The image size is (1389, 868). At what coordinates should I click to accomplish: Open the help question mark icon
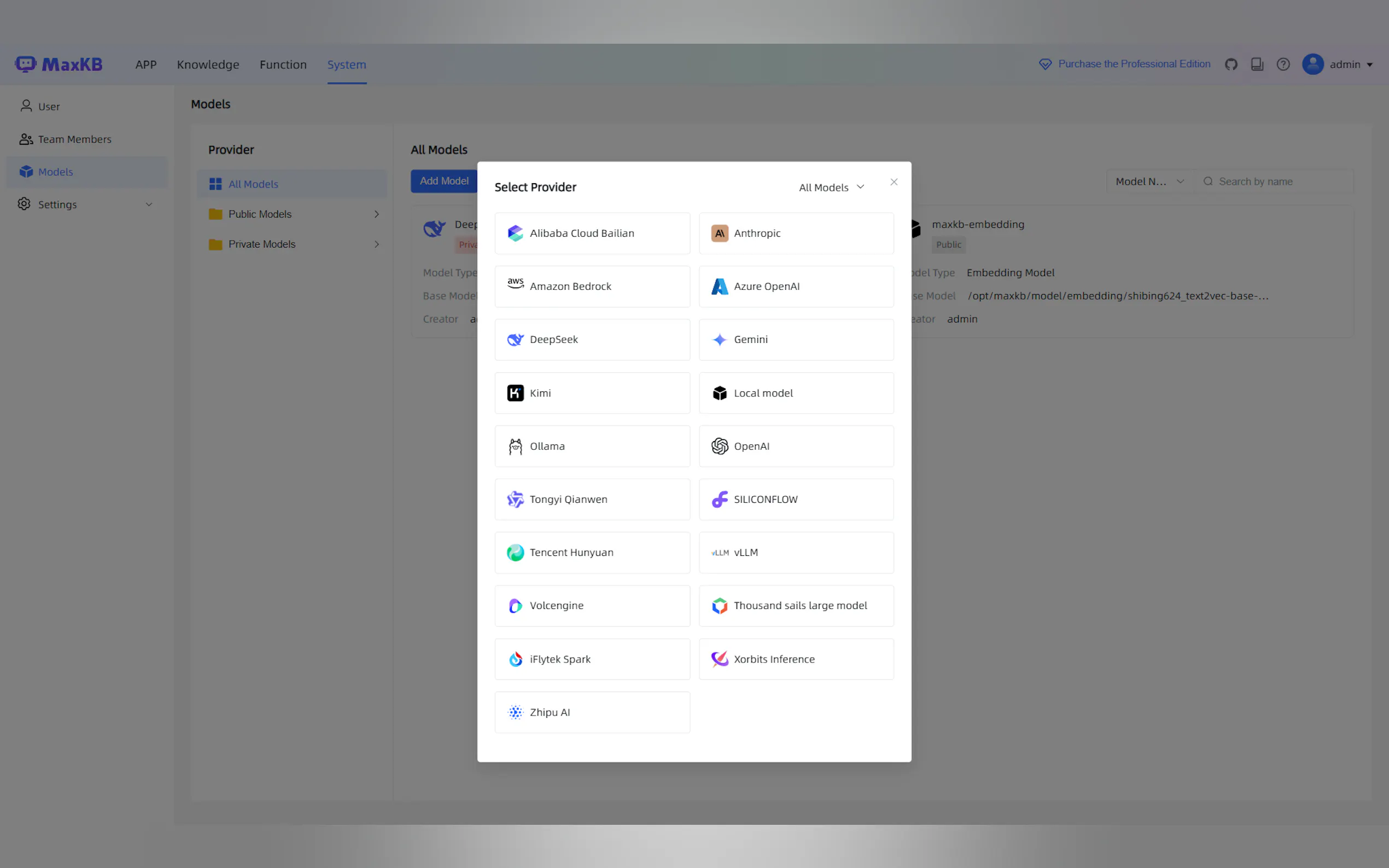[1283, 64]
